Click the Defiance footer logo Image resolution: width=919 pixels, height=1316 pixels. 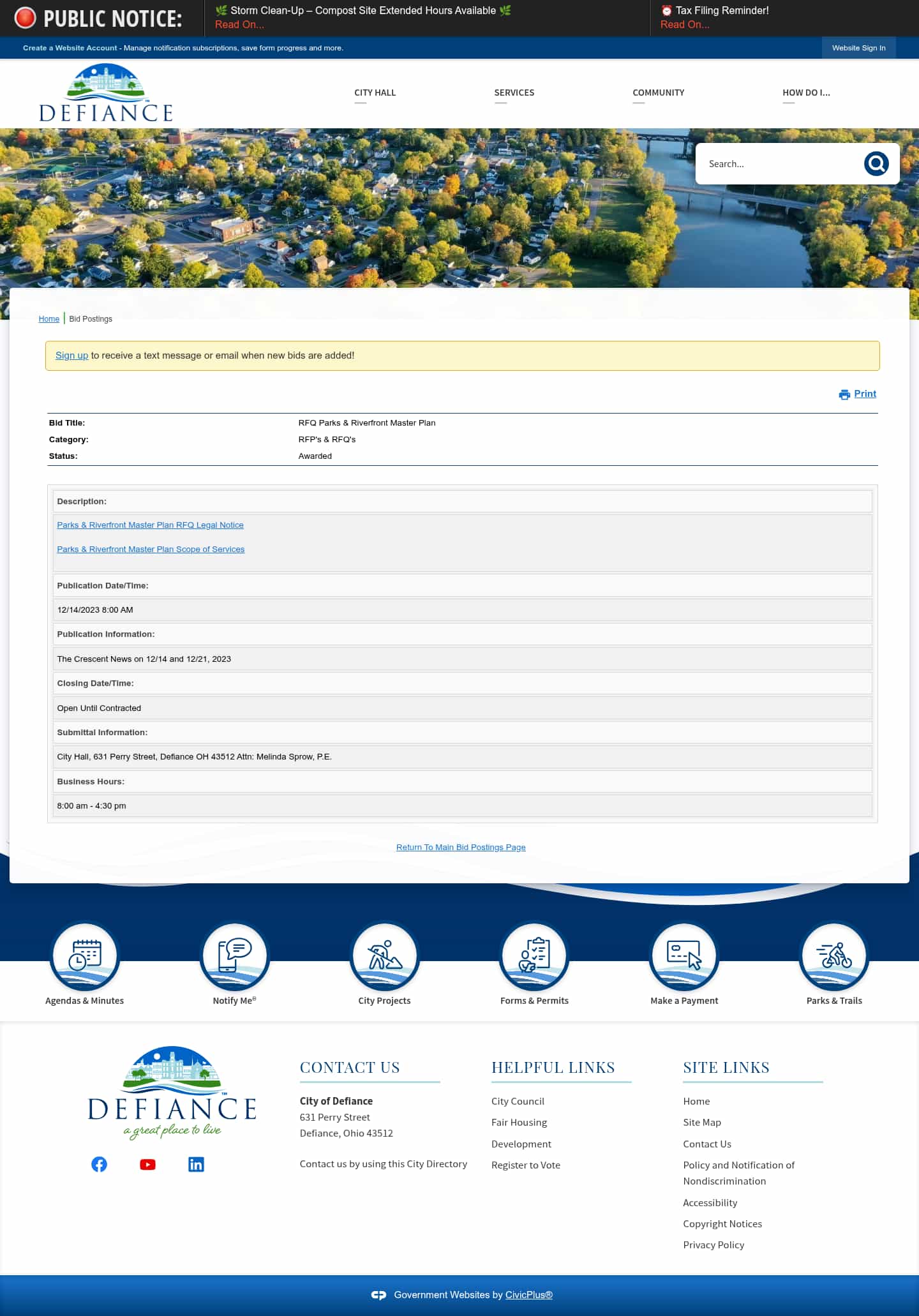click(172, 1093)
